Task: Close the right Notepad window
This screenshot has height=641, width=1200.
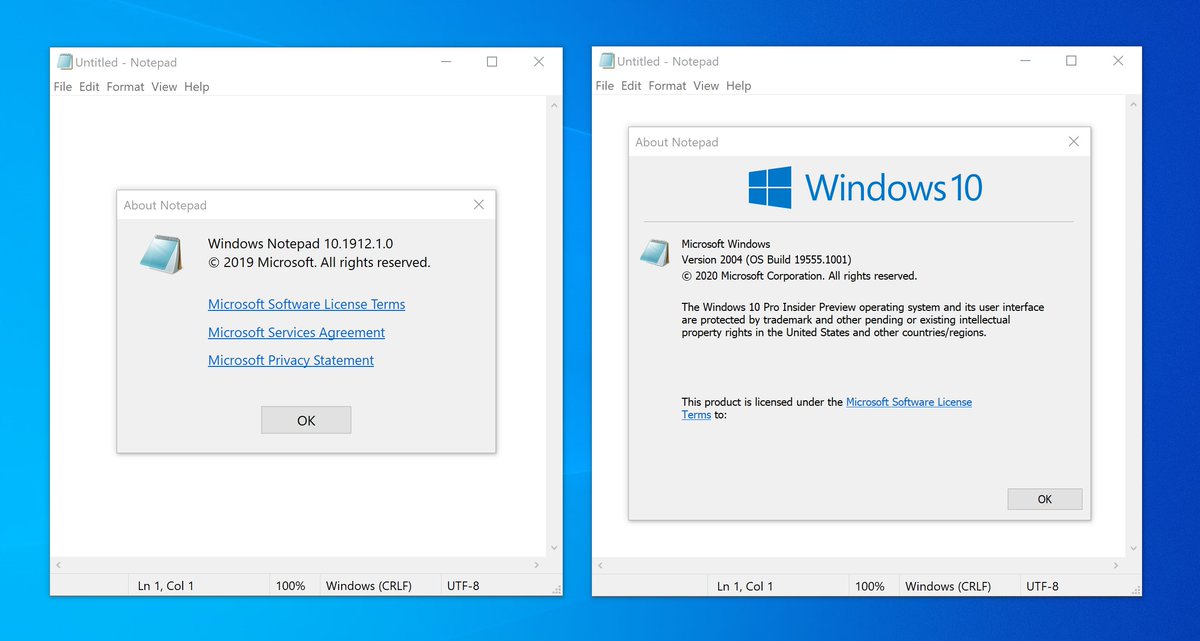Action: pos(1118,61)
